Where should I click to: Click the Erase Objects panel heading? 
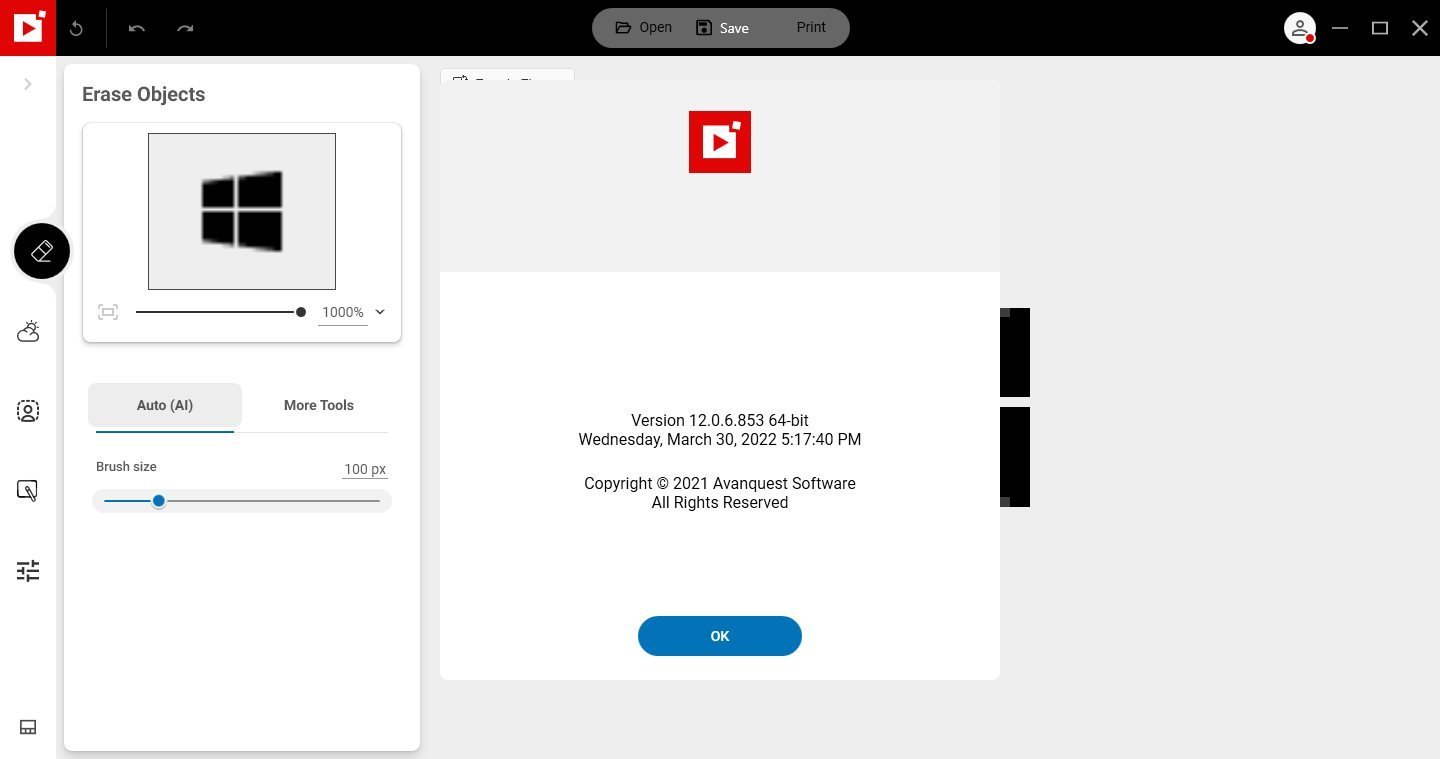coord(144,94)
